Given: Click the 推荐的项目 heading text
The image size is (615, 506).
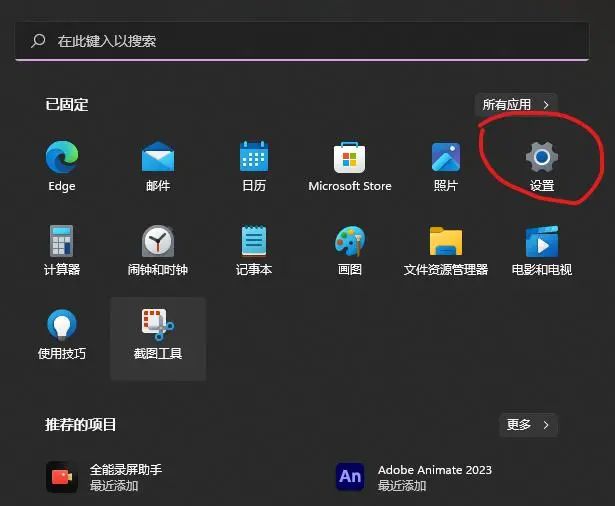Looking at the screenshot, I should click(x=80, y=424).
